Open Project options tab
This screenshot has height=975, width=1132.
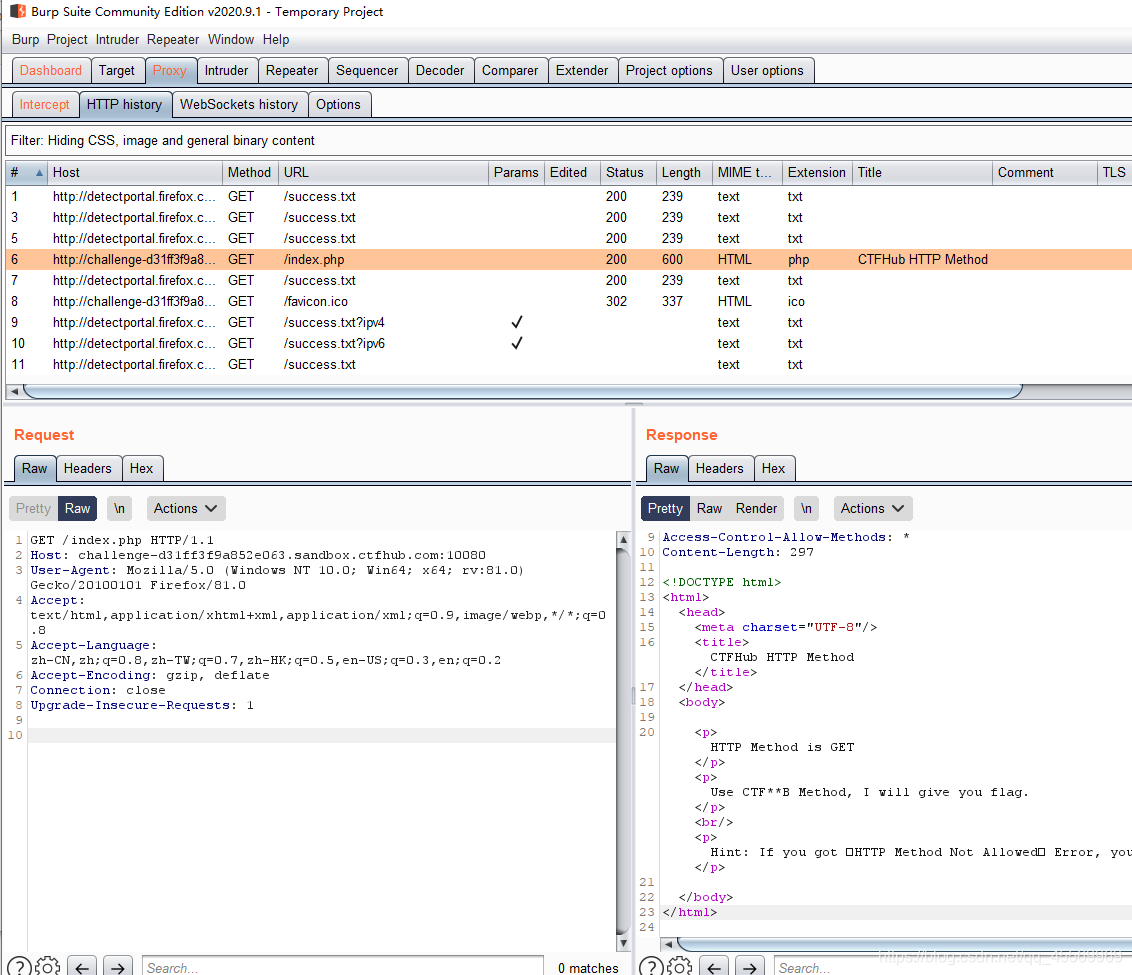coord(669,70)
